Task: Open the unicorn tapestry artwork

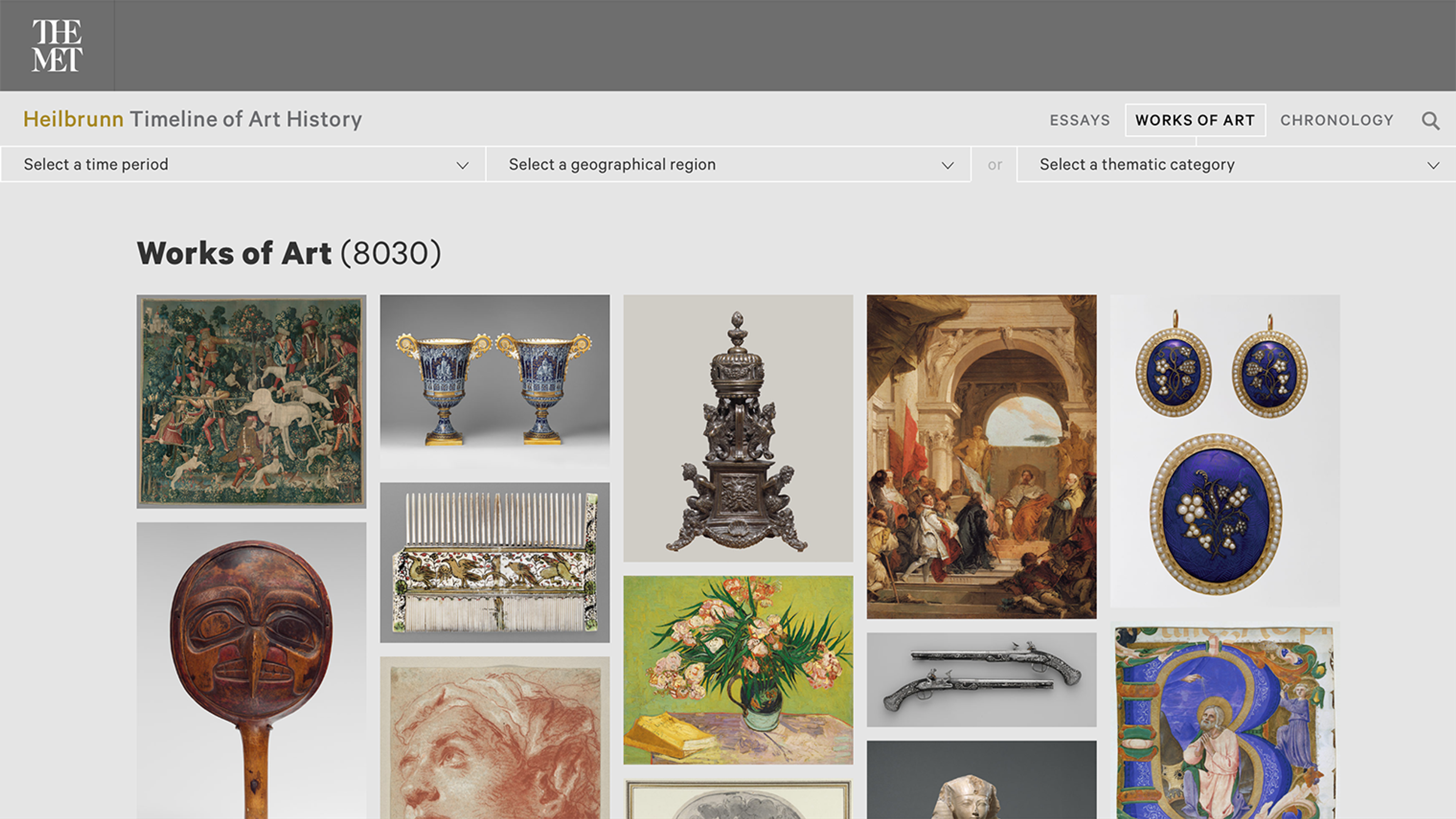Action: point(251,401)
